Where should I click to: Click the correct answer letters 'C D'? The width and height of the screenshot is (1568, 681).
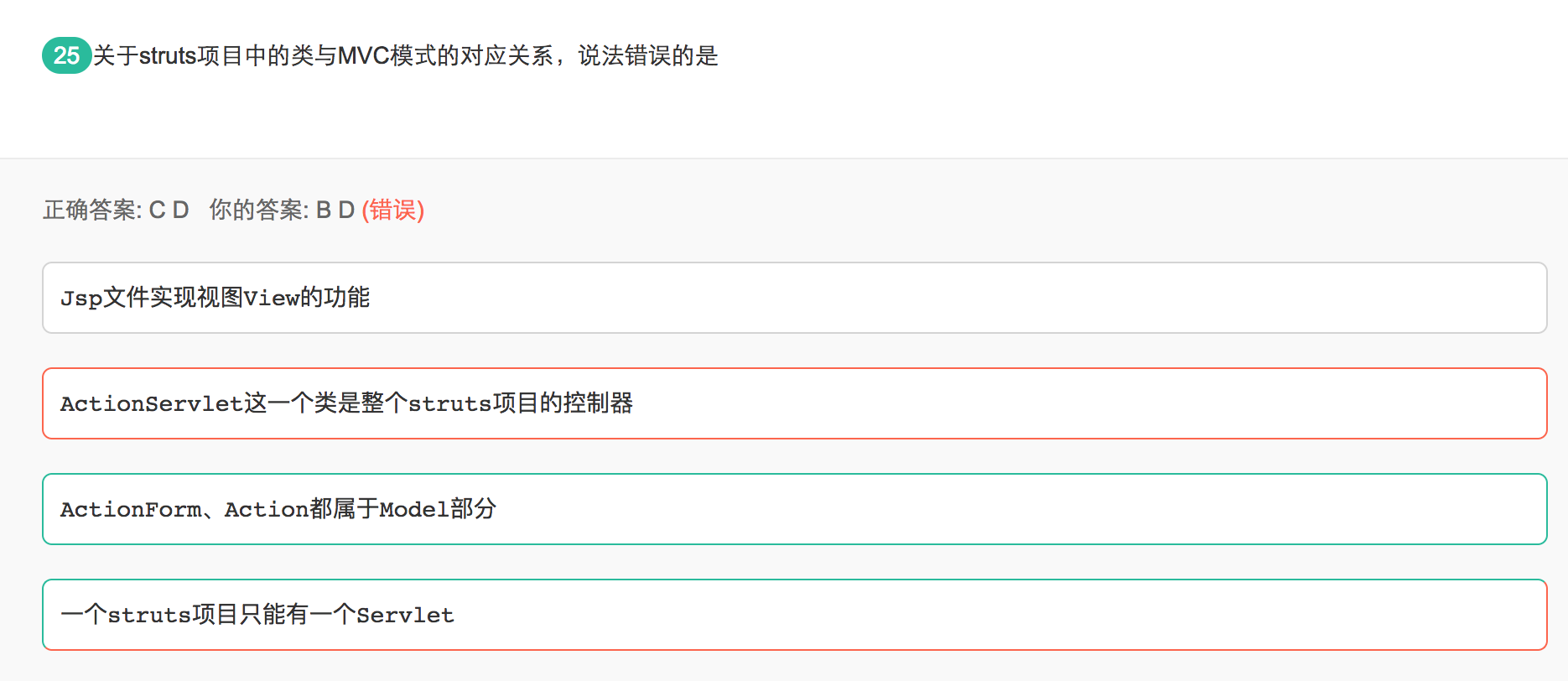[169, 210]
